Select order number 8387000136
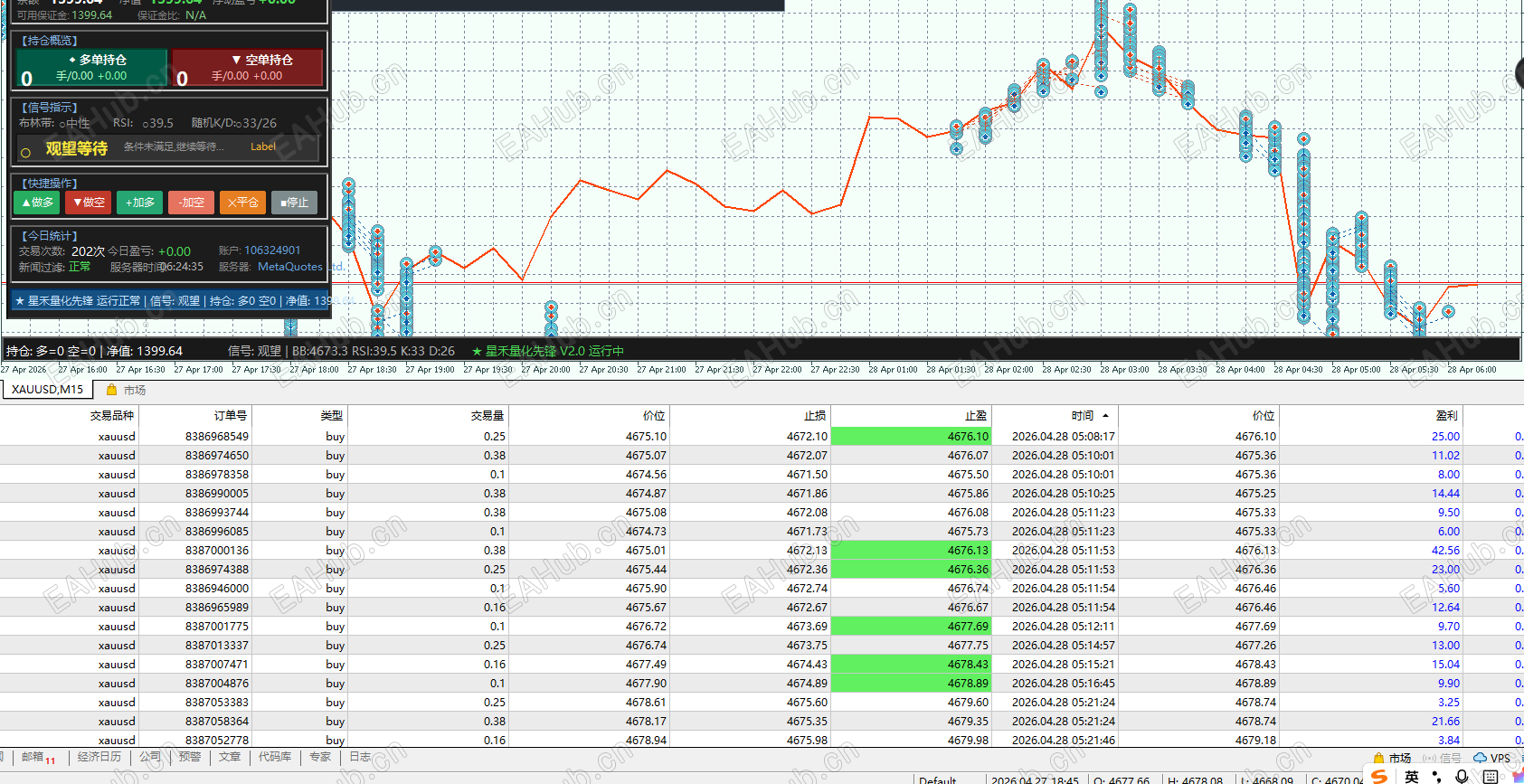The image size is (1524, 784). [x=217, y=551]
